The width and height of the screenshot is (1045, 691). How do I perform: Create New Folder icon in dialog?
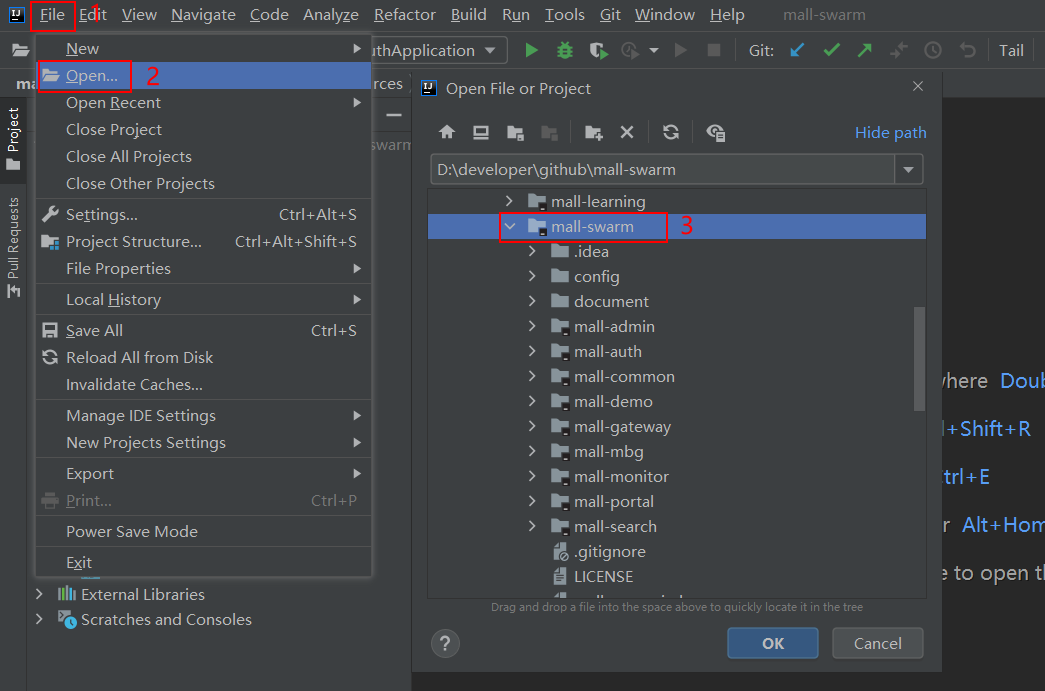593,133
